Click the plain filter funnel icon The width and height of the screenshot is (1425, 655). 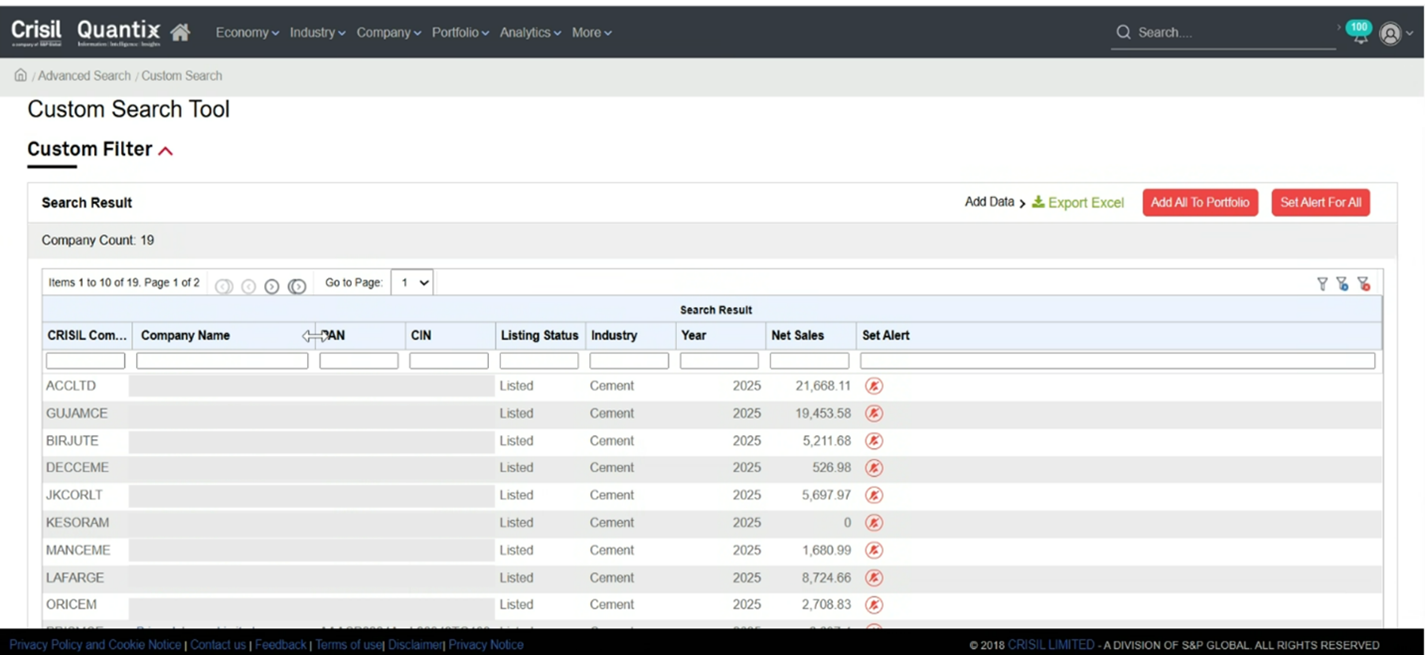1322,285
